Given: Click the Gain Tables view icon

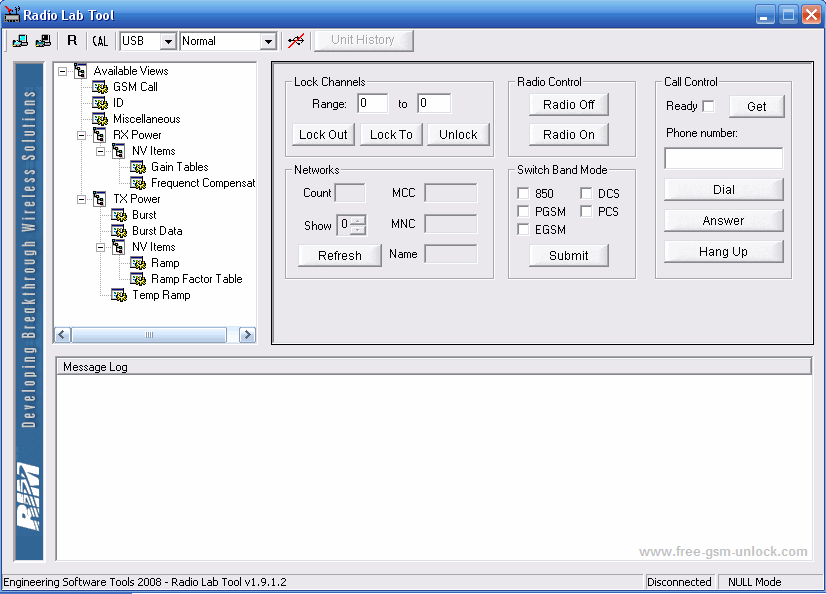Looking at the screenshot, I should 138,167.
